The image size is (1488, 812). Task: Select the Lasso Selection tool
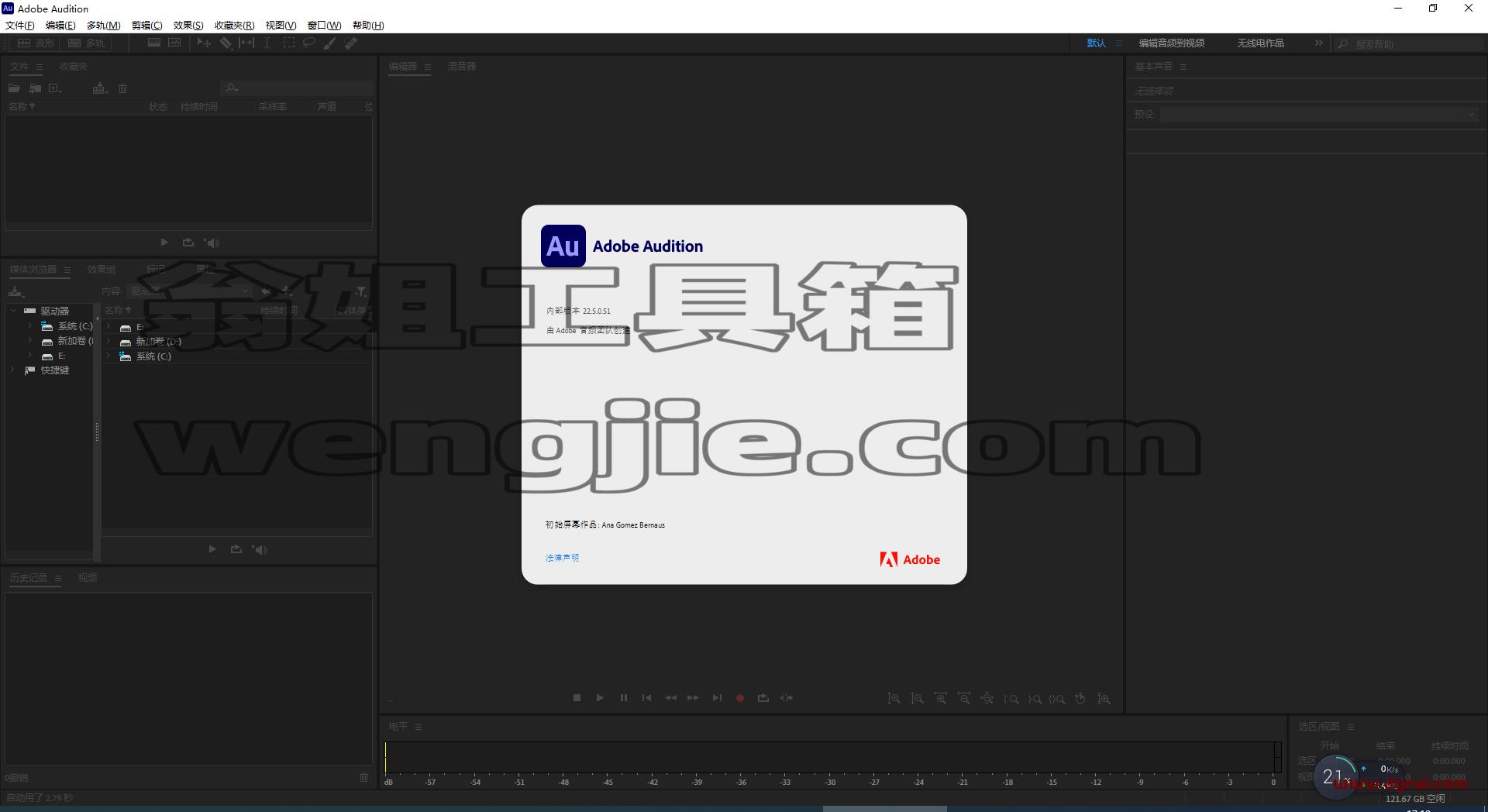pyautogui.click(x=308, y=43)
